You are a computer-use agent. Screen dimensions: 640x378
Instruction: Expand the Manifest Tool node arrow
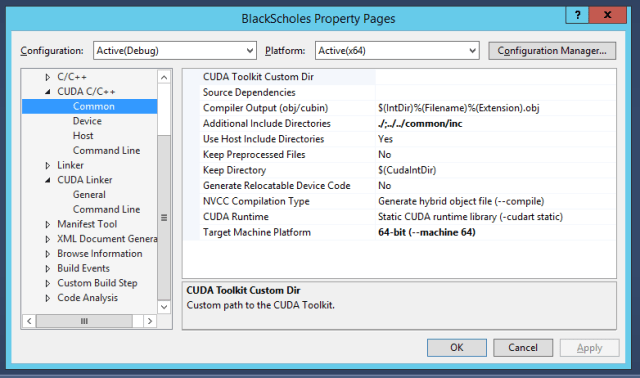point(48,224)
